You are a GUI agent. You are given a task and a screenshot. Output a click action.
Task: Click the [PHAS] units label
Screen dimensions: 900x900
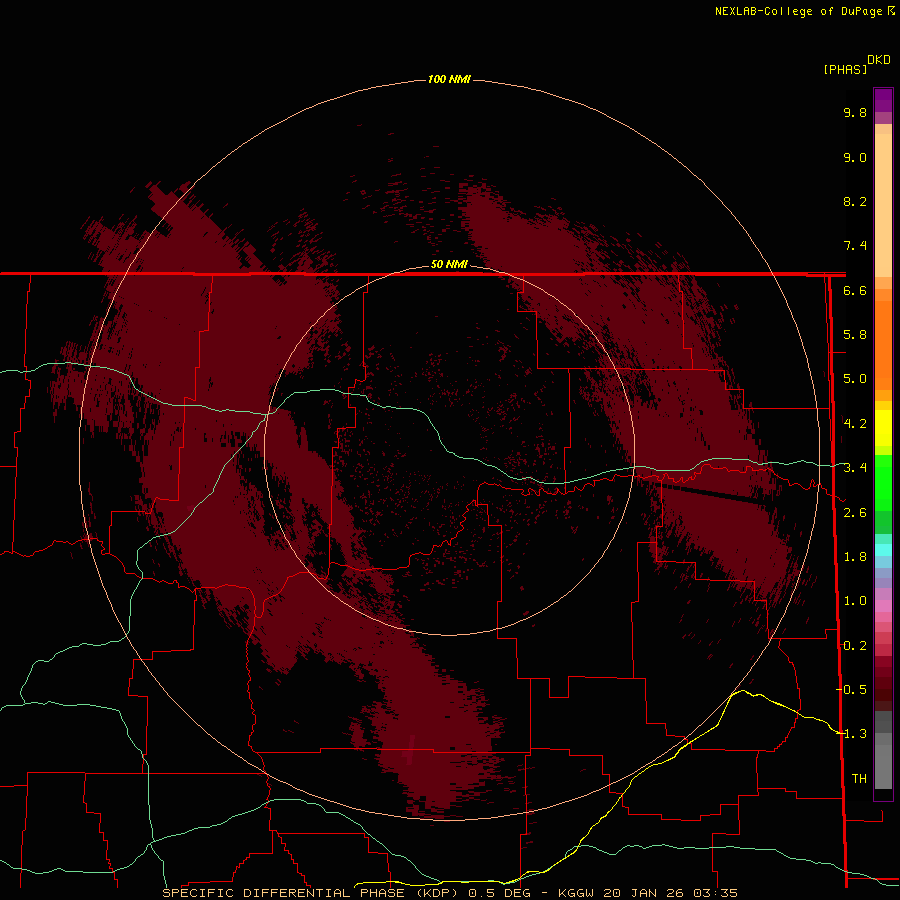pyautogui.click(x=845, y=69)
